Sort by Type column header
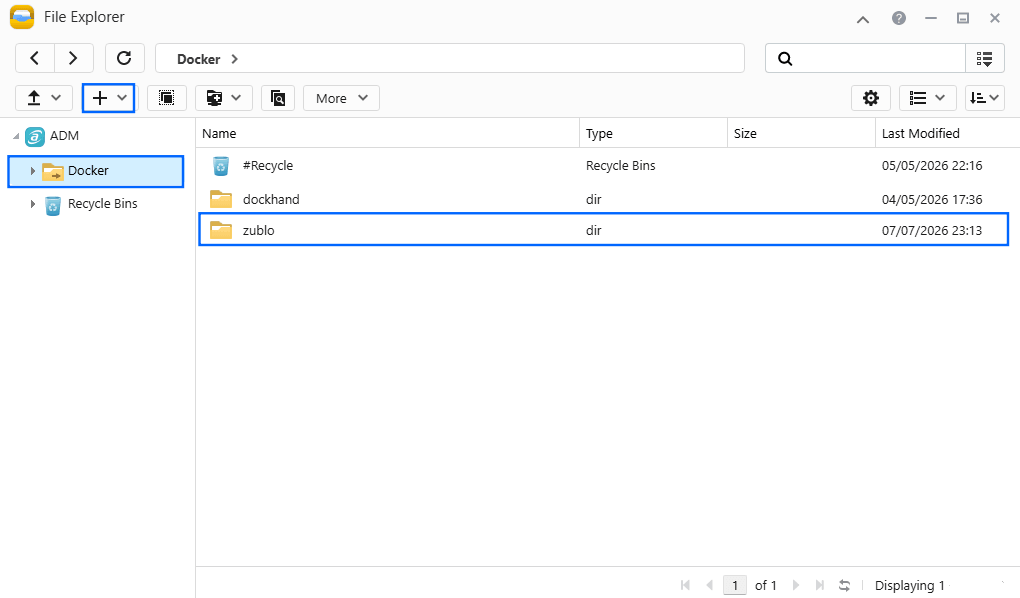Screen dimensions: 1020x598 [653, 133]
